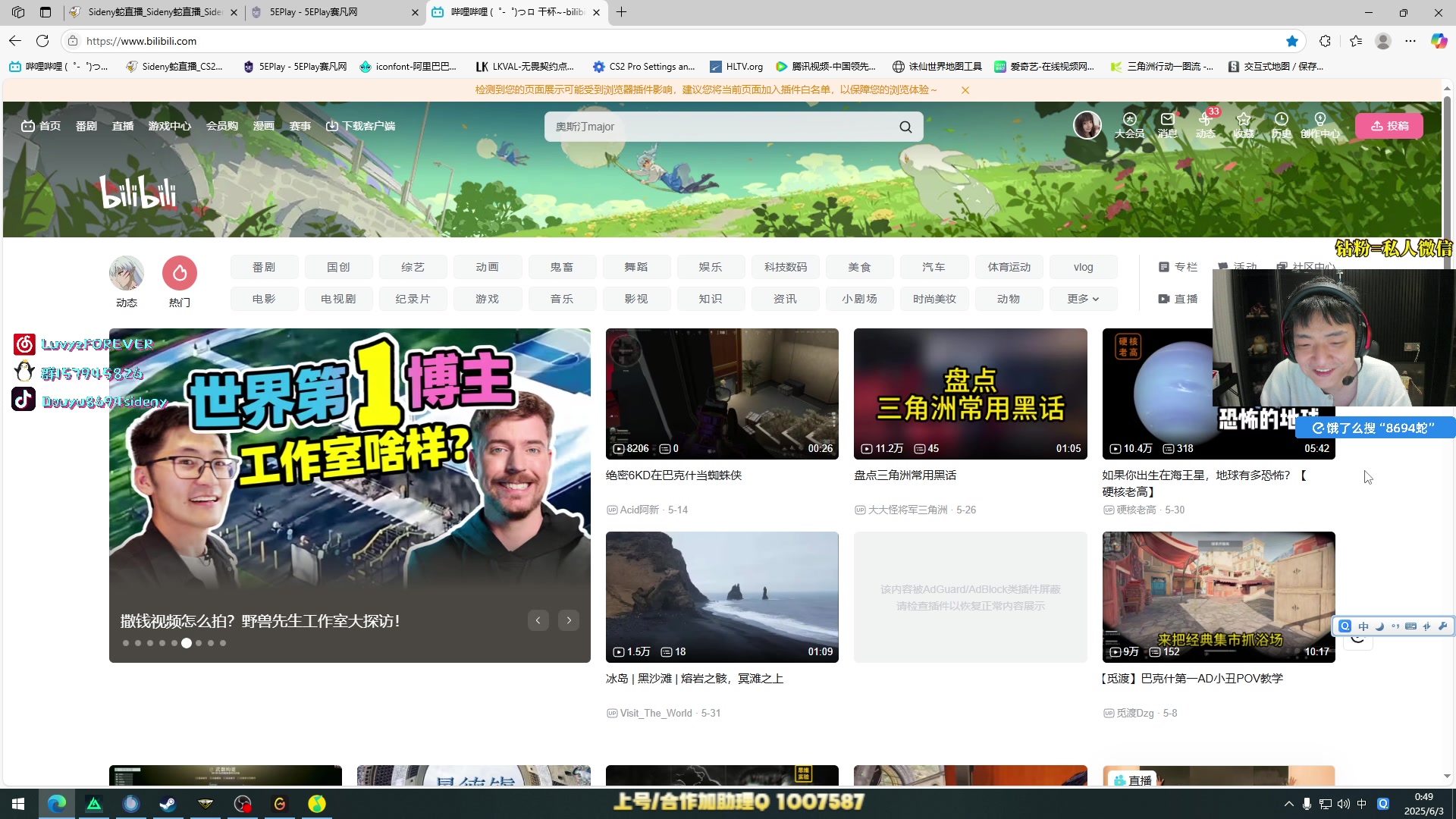This screenshot has height=819, width=1456.
Task: Open 动态 feed icon with 33 badge
Action: point(1206,125)
